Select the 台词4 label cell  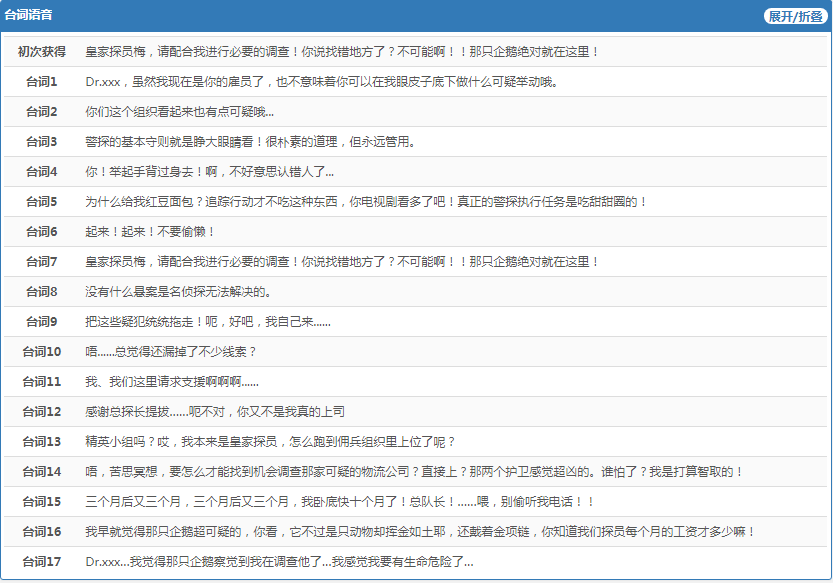(x=42, y=172)
